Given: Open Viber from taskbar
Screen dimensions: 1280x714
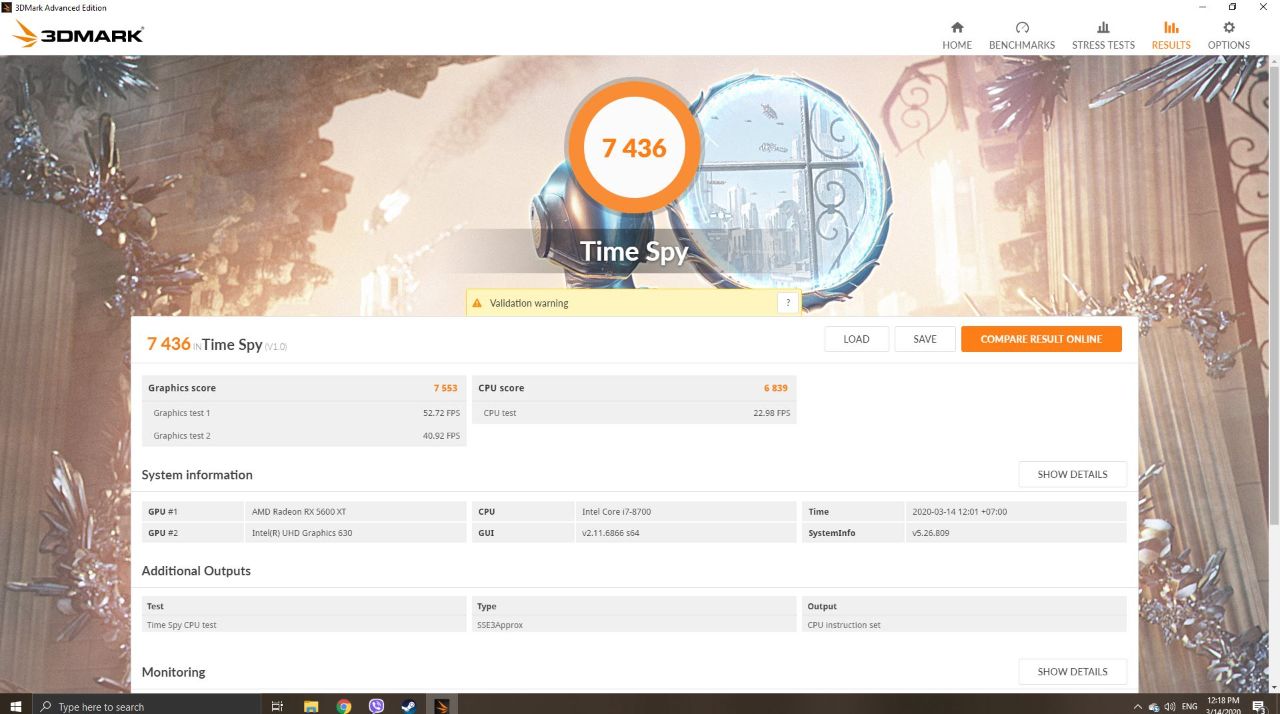Looking at the screenshot, I should click(x=376, y=706).
